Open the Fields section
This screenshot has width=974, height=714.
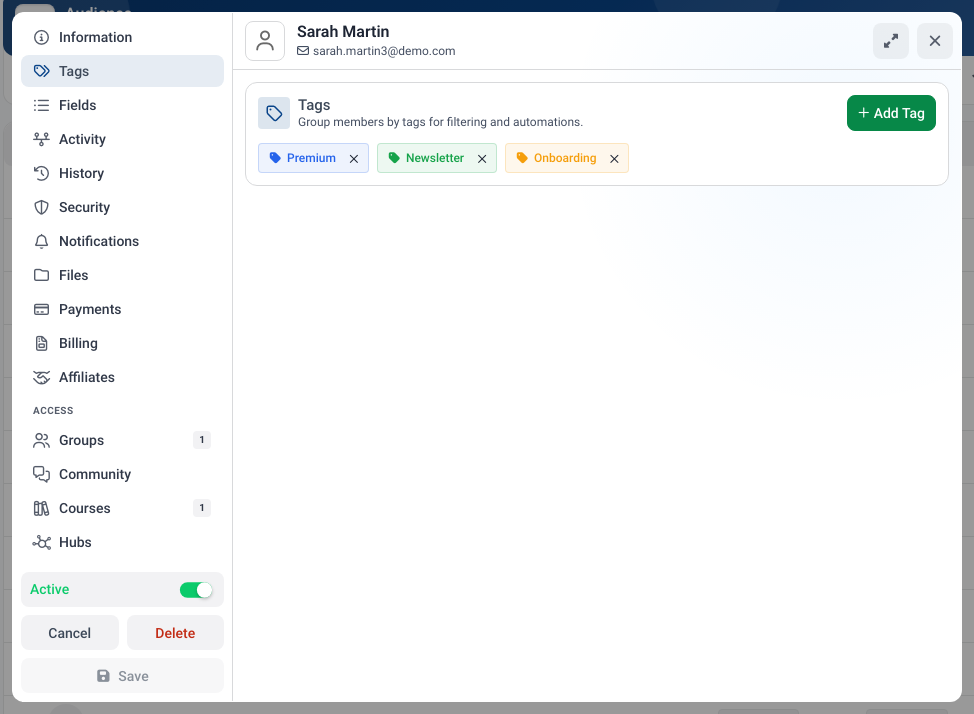coord(122,105)
